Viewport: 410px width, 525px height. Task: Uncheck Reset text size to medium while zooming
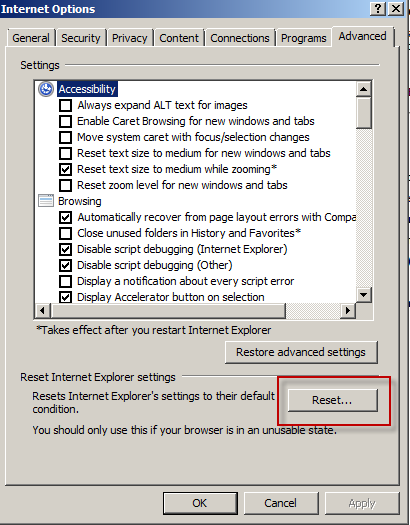[x=65, y=169]
